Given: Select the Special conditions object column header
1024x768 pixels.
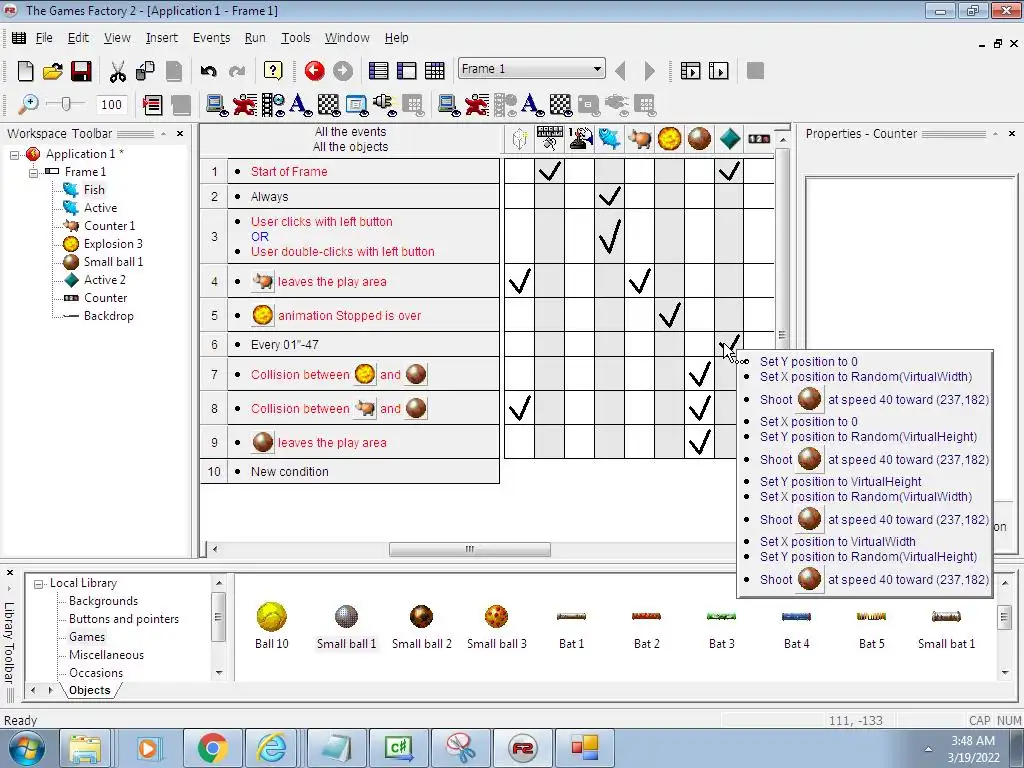Looking at the screenshot, I should [519, 138].
